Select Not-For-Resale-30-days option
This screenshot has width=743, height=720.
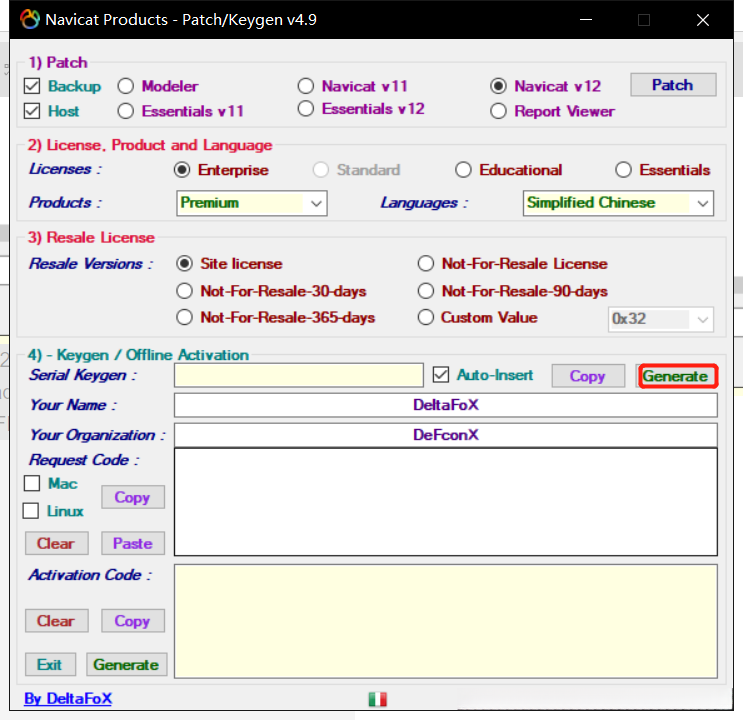(184, 291)
